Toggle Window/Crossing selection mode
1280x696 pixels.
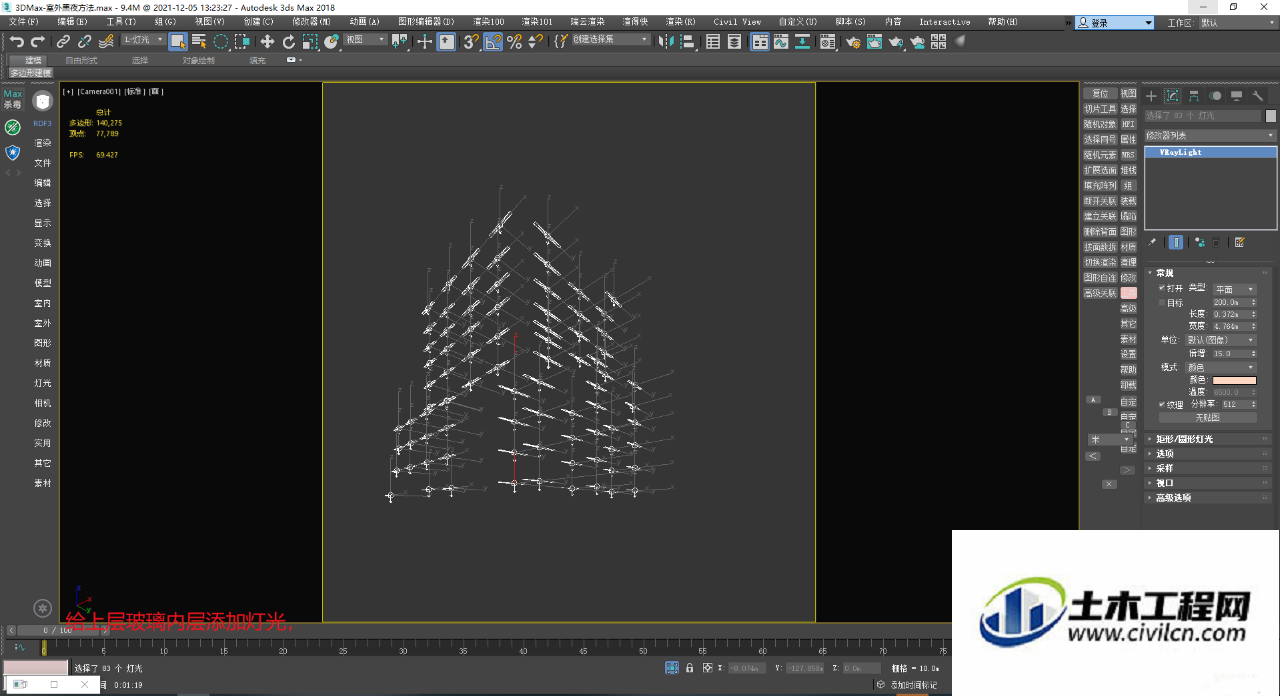[241, 41]
